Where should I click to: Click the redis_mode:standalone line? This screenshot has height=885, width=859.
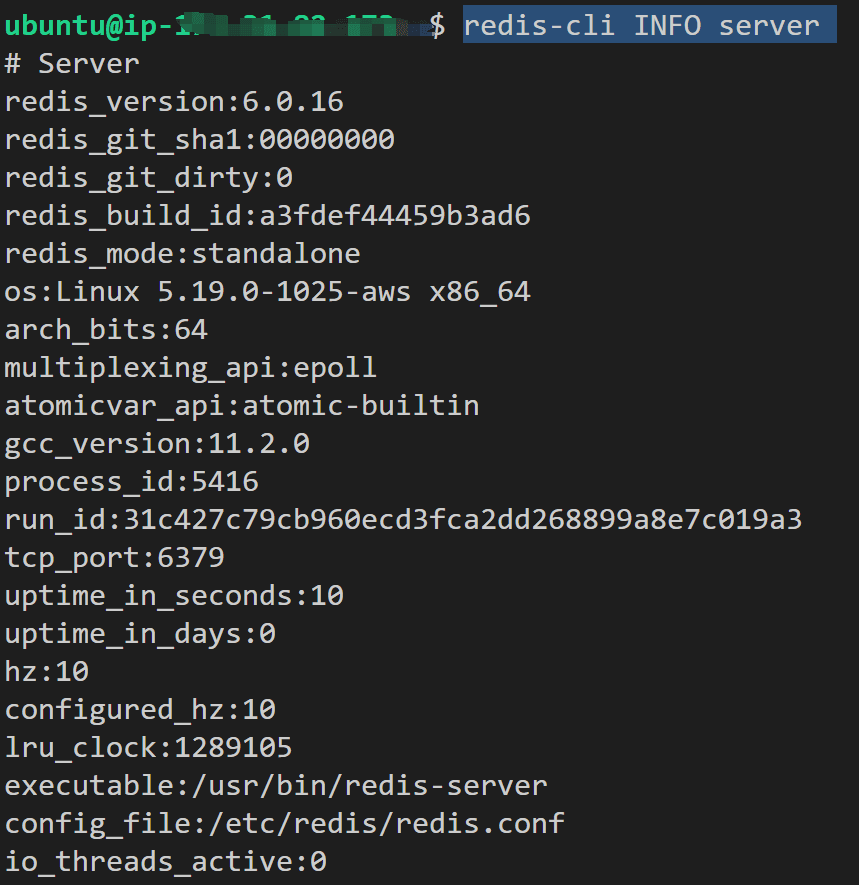(x=182, y=254)
